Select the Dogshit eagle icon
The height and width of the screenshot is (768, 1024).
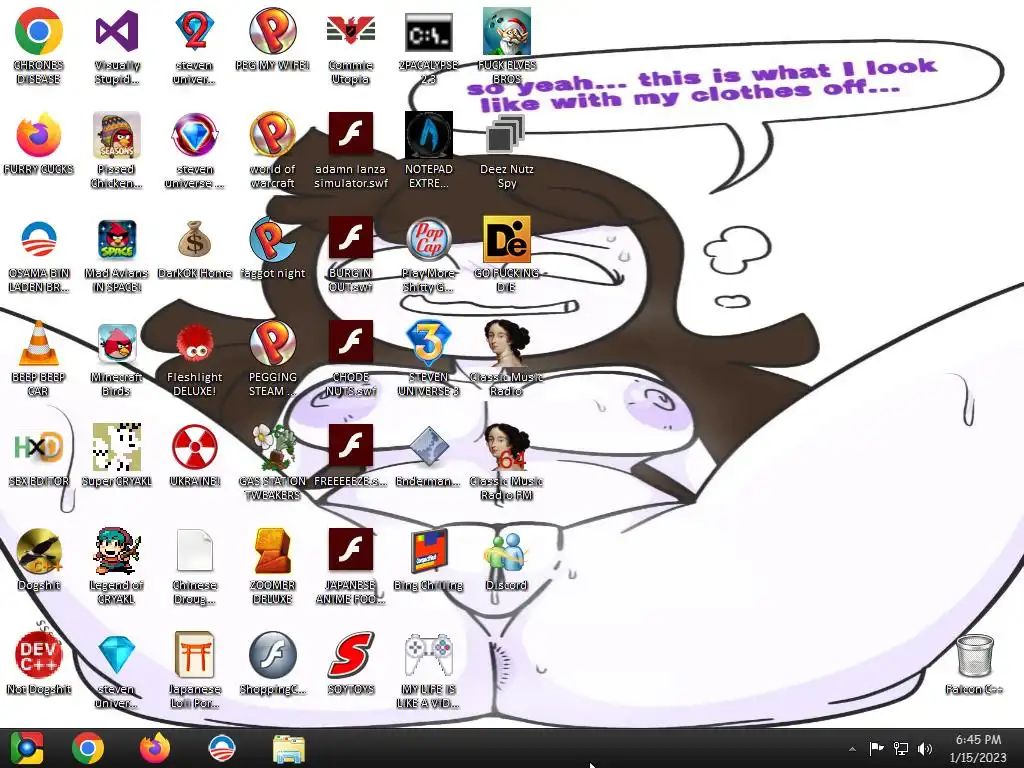coord(39,551)
